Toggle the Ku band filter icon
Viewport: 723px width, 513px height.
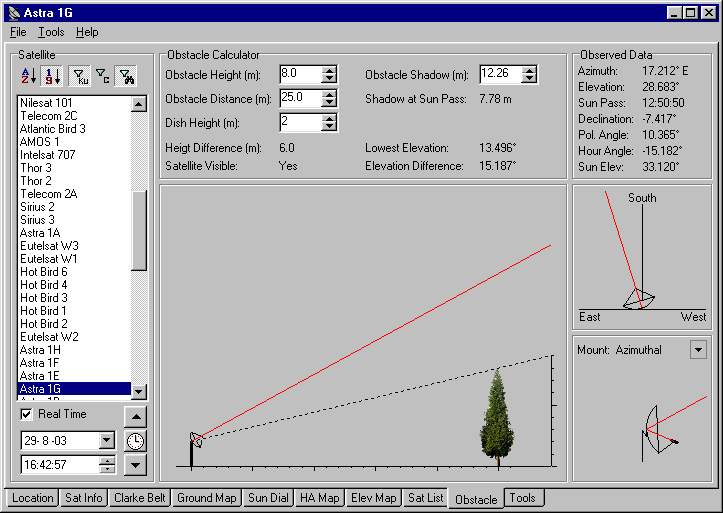80,76
